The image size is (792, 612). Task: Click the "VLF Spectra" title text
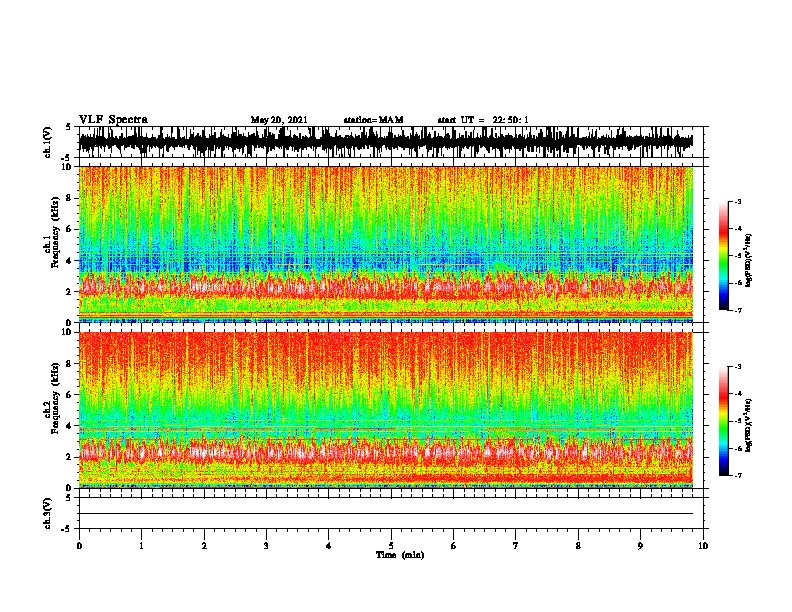click(x=113, y=120)
